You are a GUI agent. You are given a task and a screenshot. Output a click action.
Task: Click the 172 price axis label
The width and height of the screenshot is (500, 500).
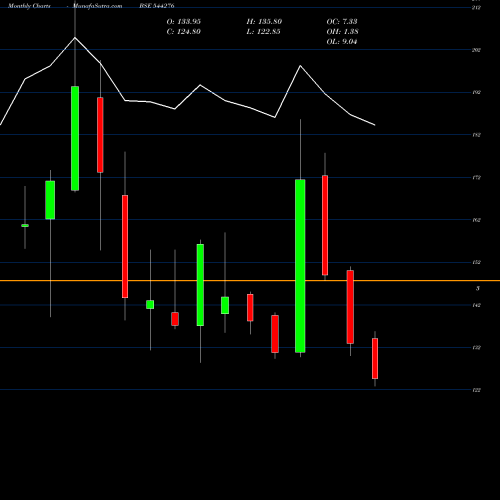click(x=476, y=178)
